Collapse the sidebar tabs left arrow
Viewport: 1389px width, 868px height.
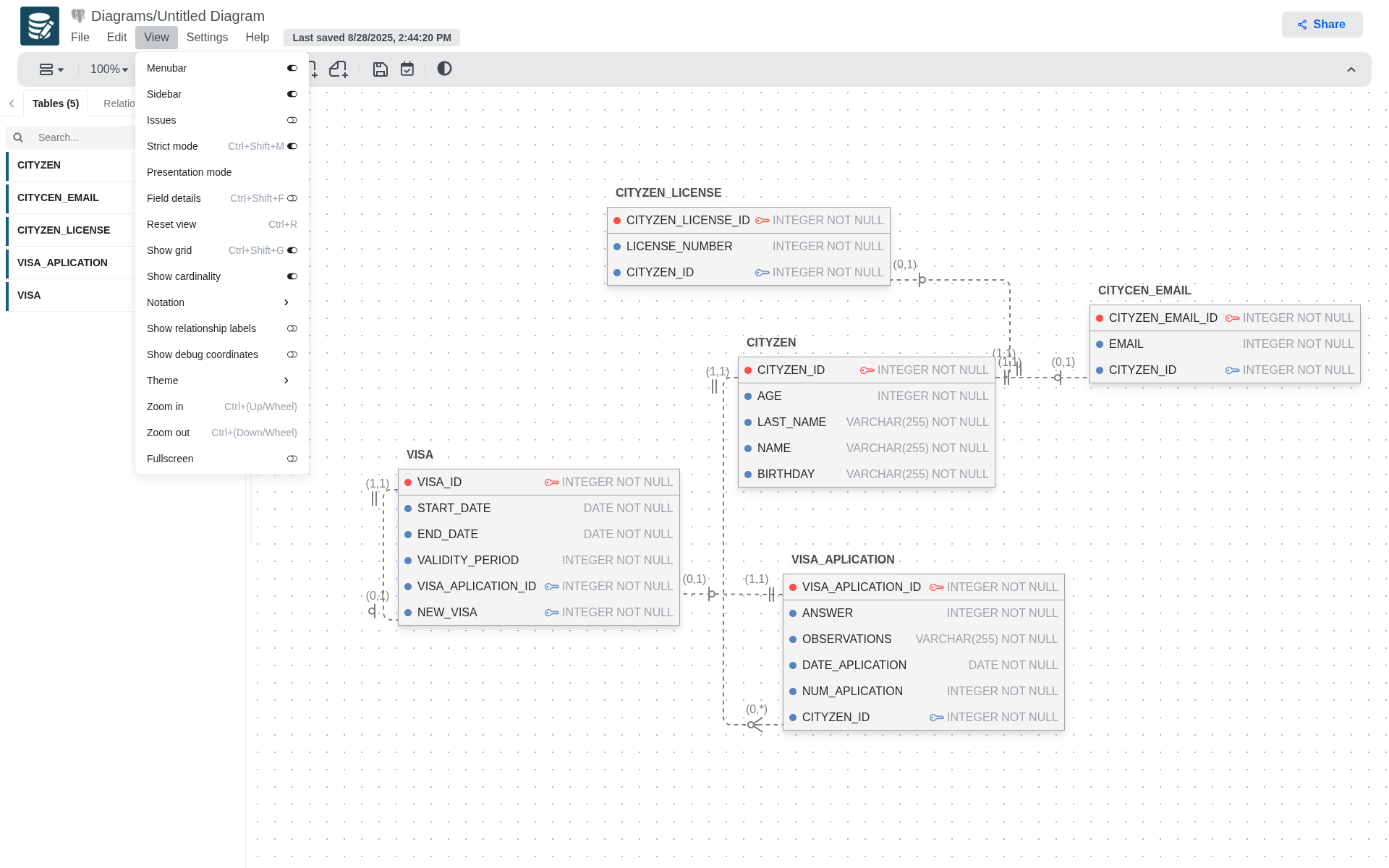12,103
